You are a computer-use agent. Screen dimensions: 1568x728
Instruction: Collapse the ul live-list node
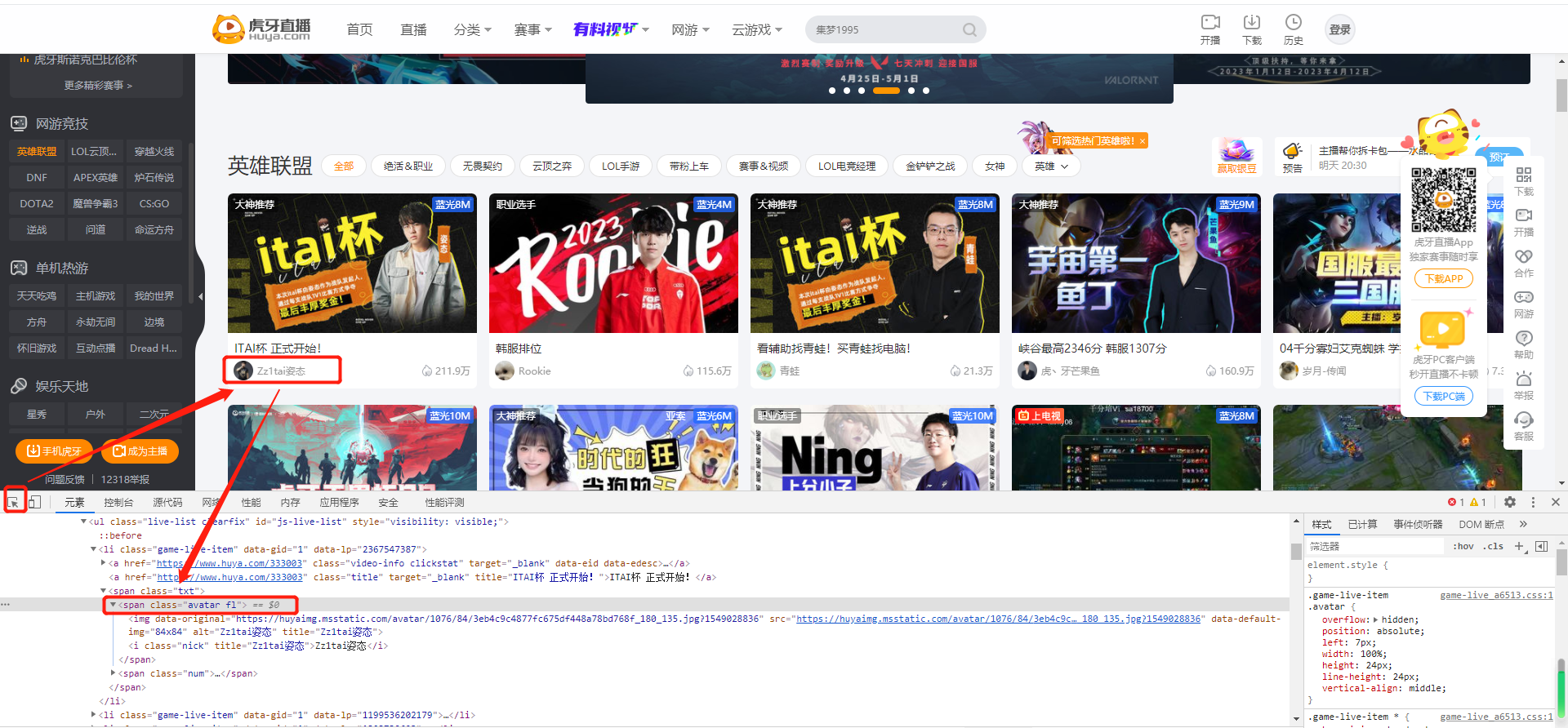83,522
